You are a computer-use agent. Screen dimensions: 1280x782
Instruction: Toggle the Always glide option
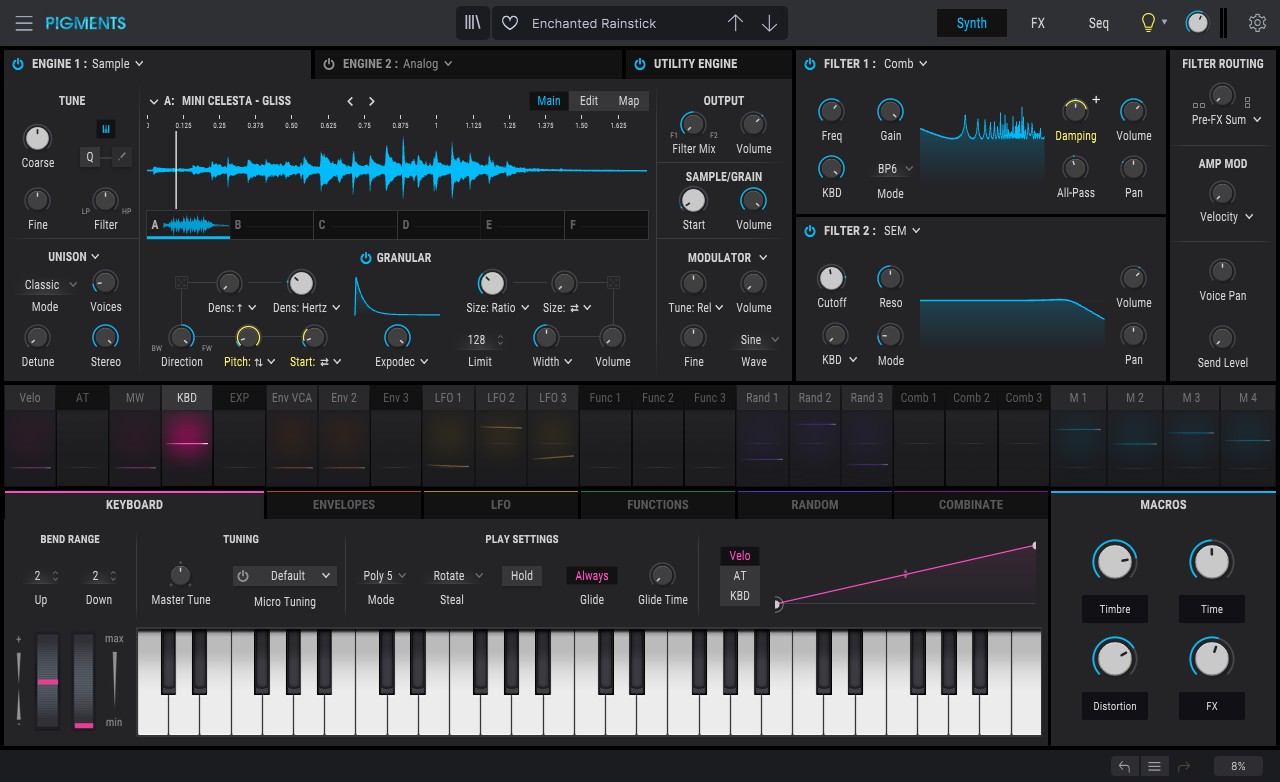click(592, 576)
